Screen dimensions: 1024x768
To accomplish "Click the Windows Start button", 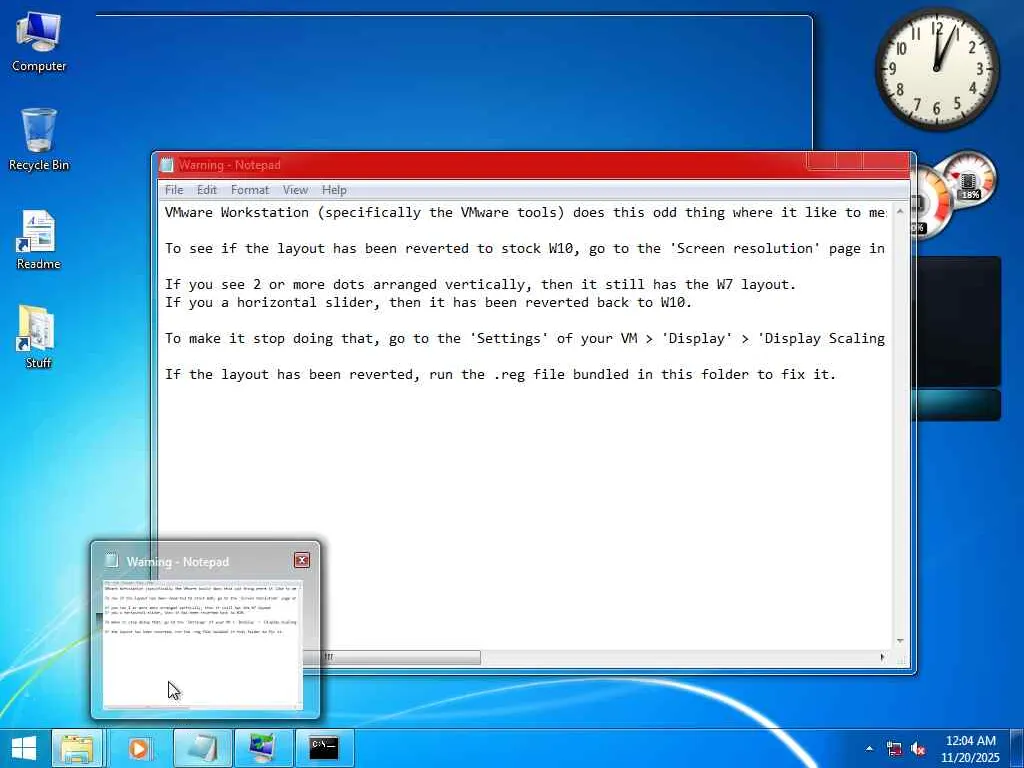I will click(x=24, y=748).
